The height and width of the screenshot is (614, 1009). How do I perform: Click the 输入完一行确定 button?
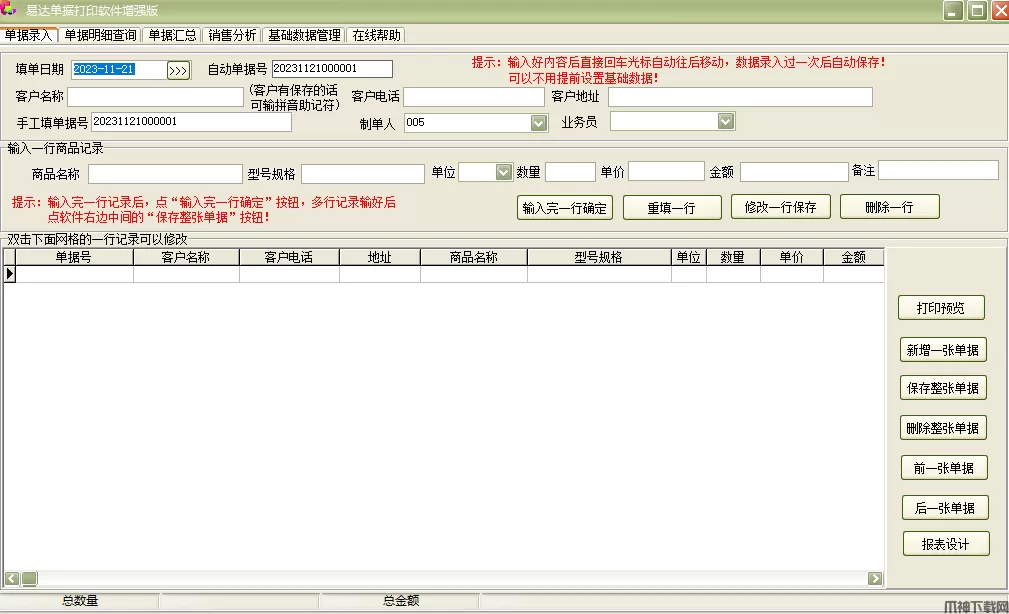pos(565,208)
